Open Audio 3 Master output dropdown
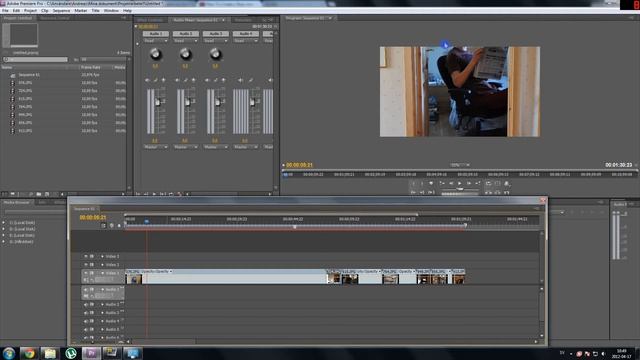Image resolution: width=640 pixels, height=360 pixels. (216, 147)
